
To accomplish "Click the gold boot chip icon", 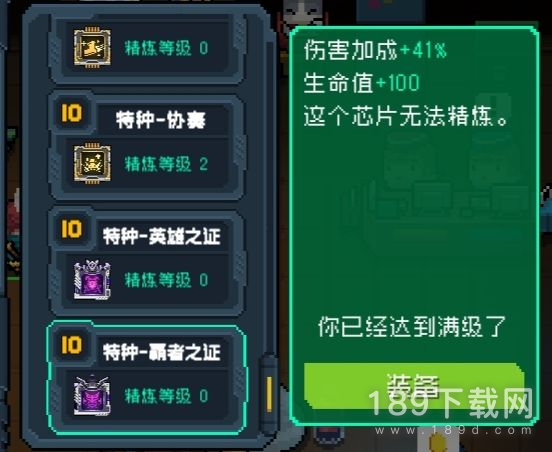I will click(92, 47).
